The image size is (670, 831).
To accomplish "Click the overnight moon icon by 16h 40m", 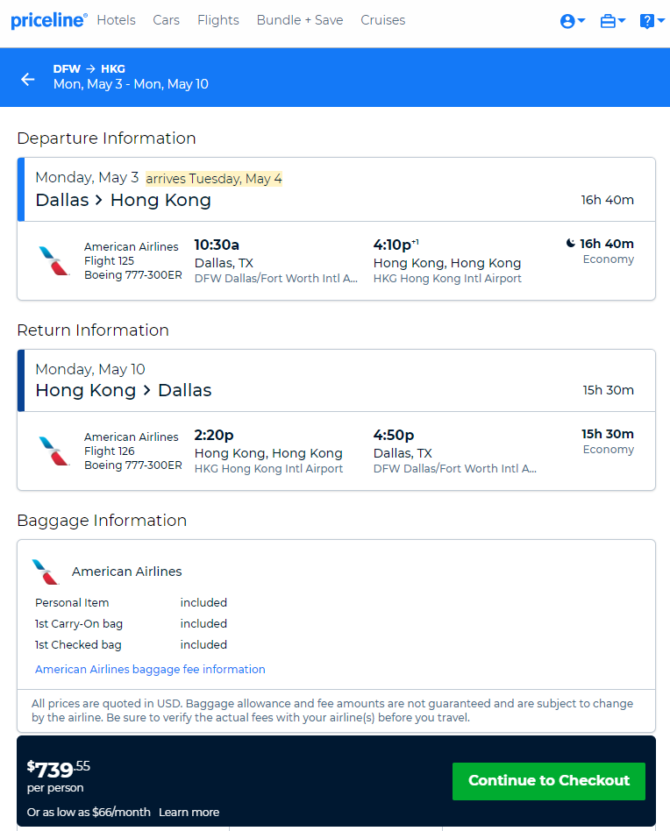I will (570, 243).
